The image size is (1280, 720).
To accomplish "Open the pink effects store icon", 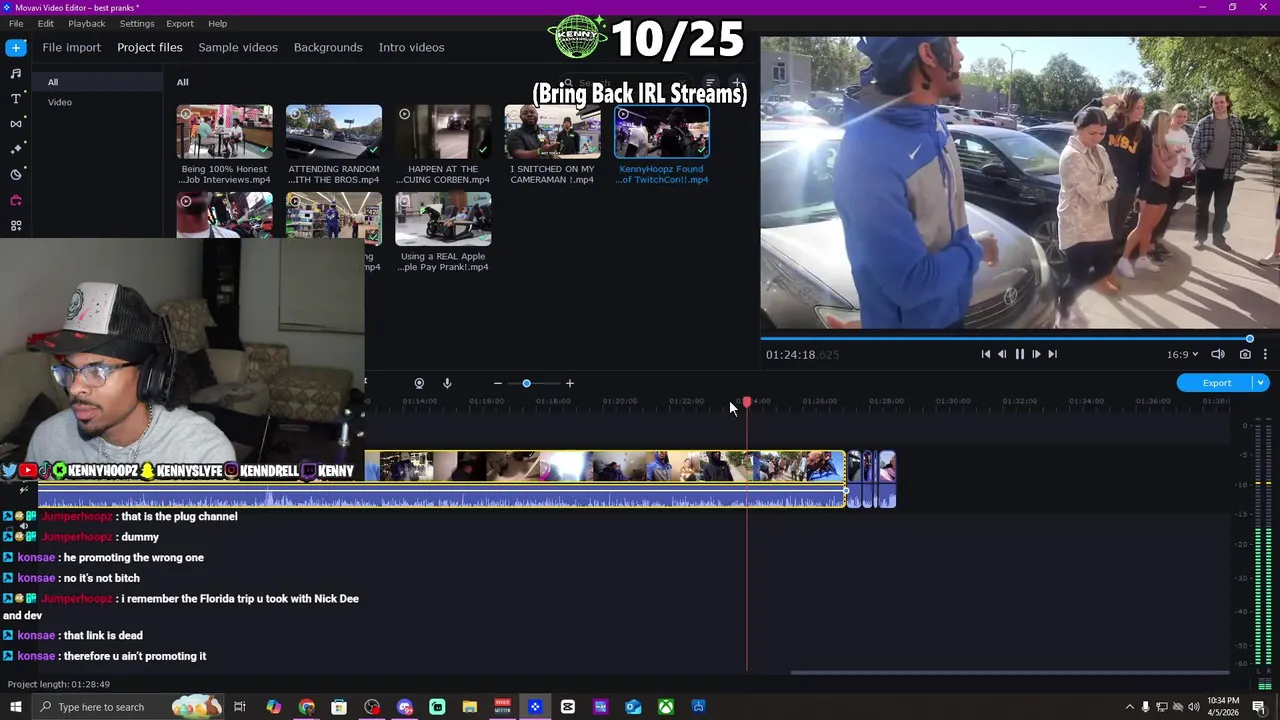I will click(16, 200).
